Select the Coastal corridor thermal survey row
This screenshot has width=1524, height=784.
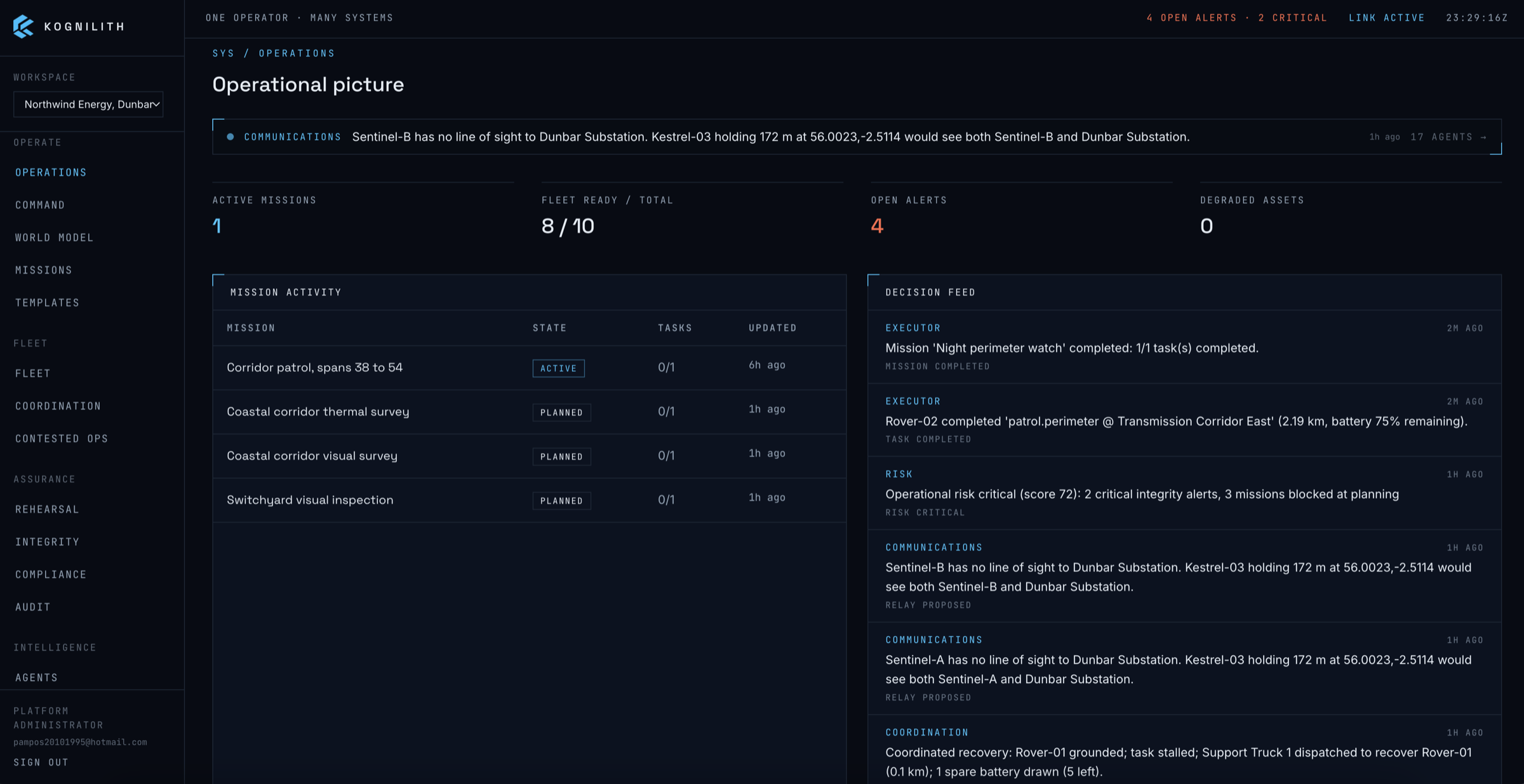529,411
